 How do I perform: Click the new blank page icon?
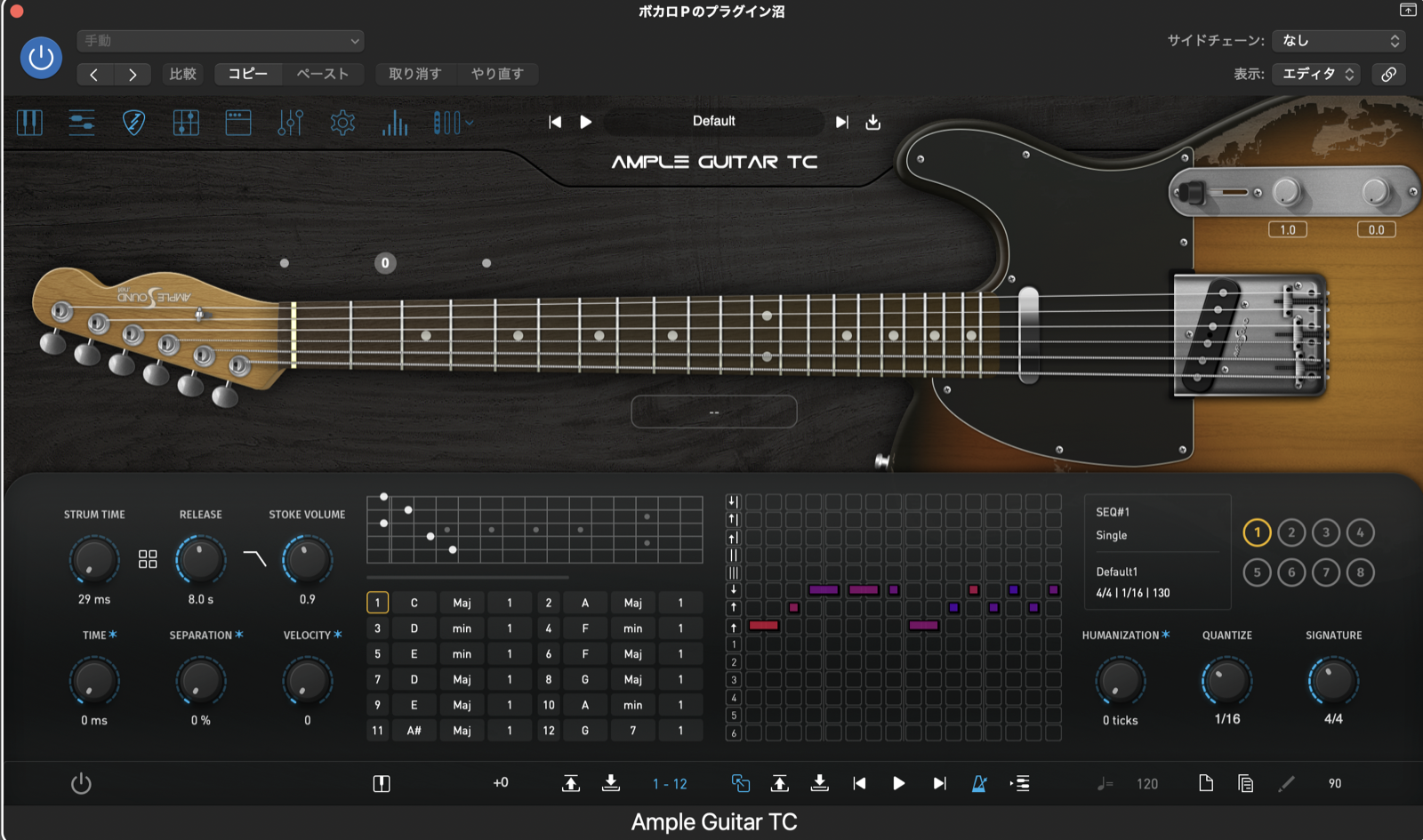1206,783
